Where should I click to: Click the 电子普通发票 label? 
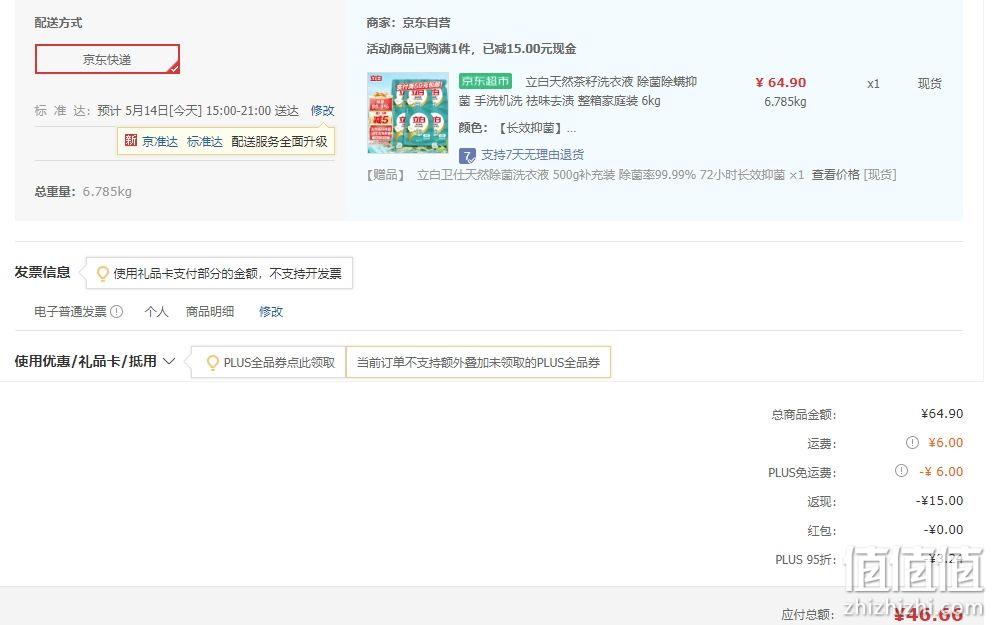tap(70, 312)
